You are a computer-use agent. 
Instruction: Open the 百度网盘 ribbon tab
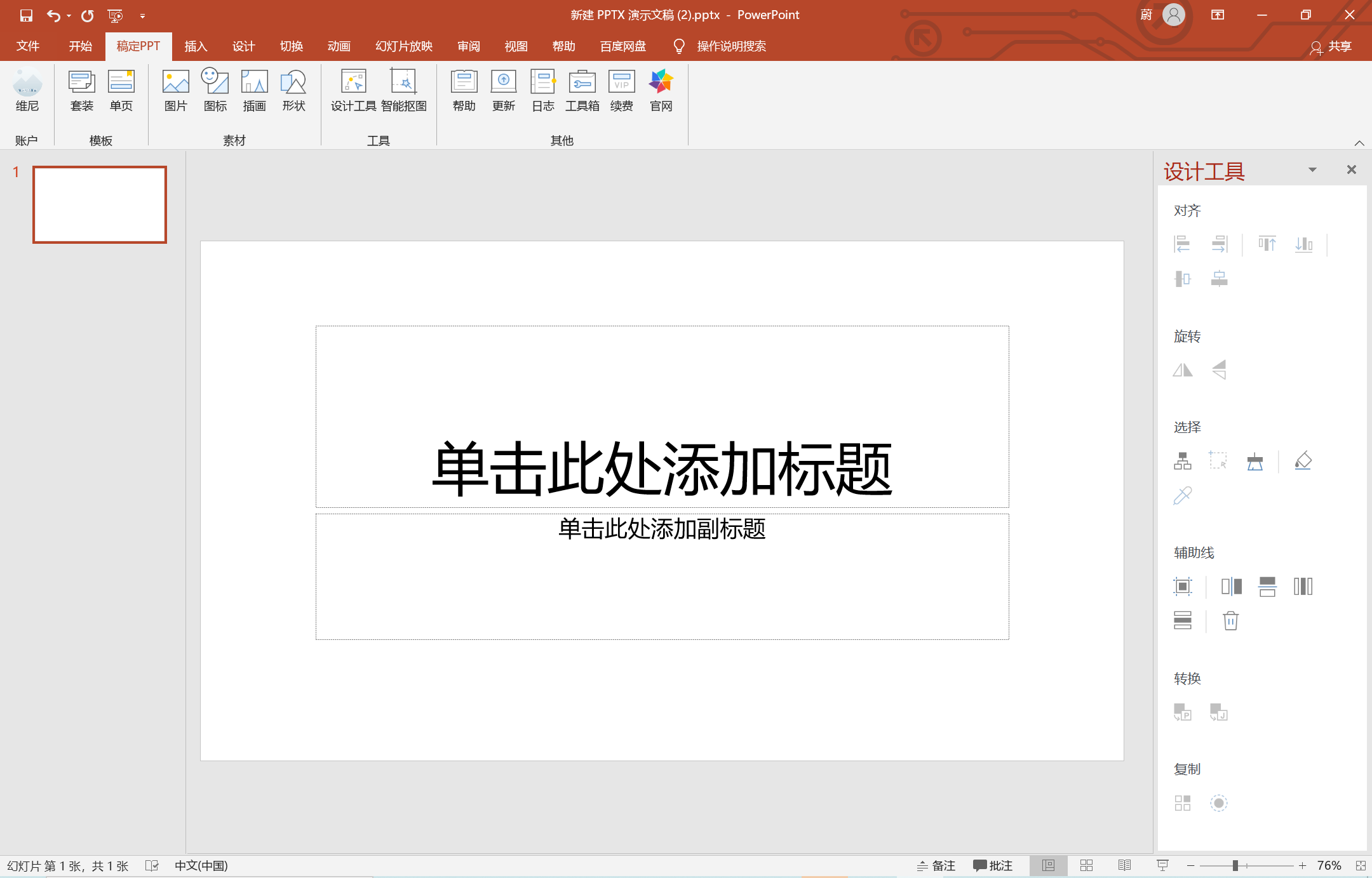[x=623, y=46]
